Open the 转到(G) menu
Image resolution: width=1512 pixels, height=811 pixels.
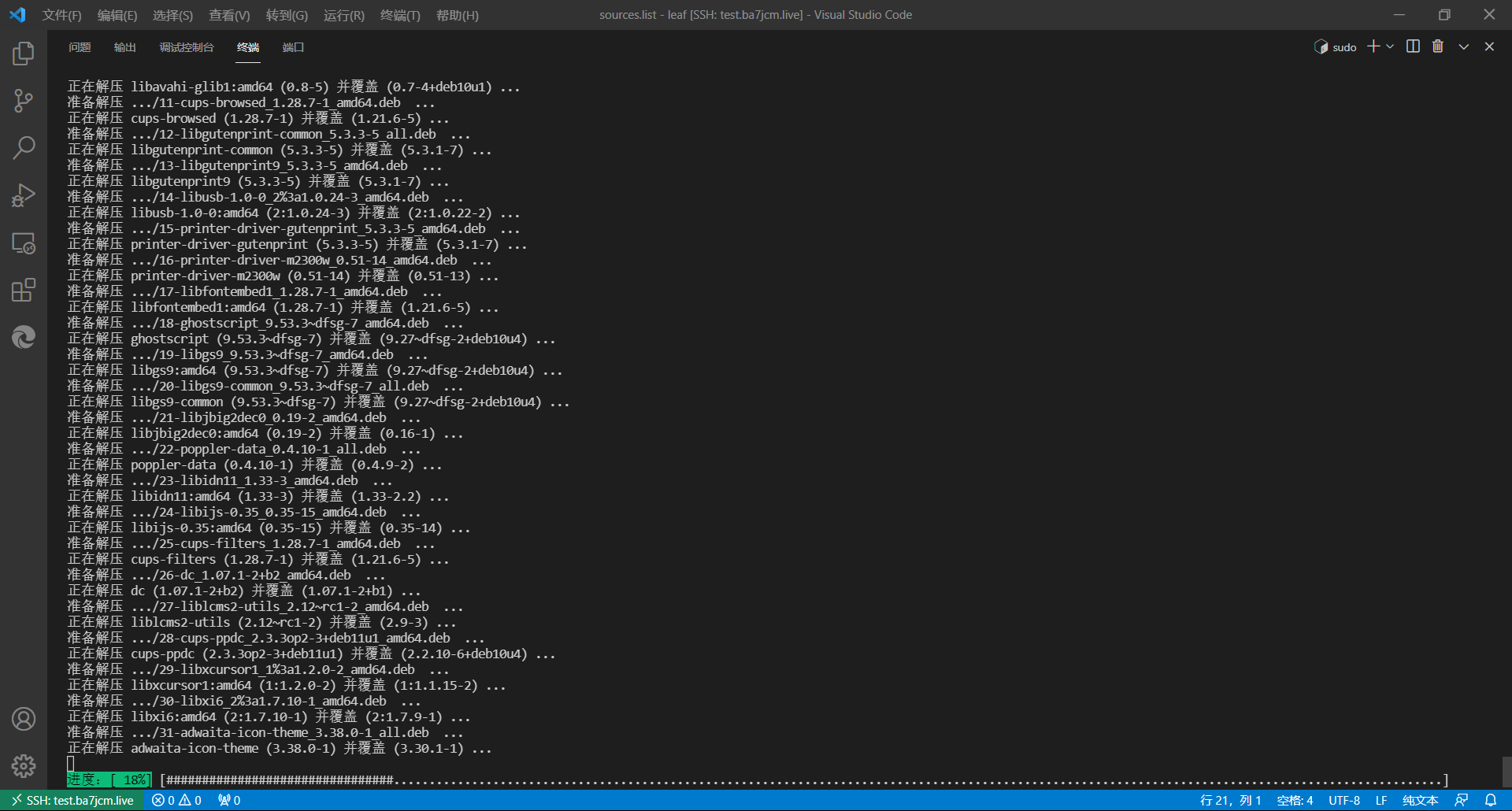point(287,15)
